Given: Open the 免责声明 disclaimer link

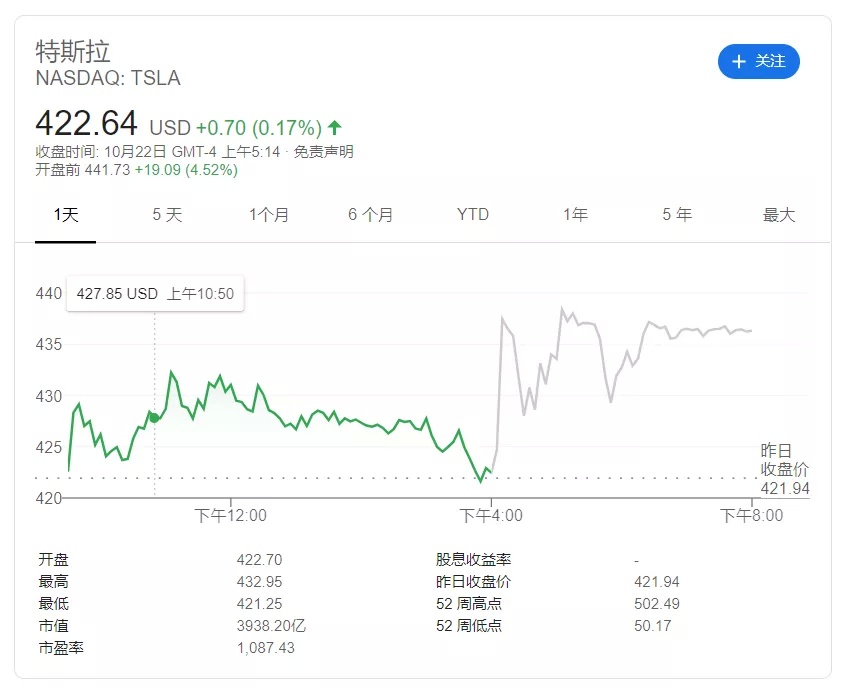Looking at the screenshot, I should click(x=324, y=151).
